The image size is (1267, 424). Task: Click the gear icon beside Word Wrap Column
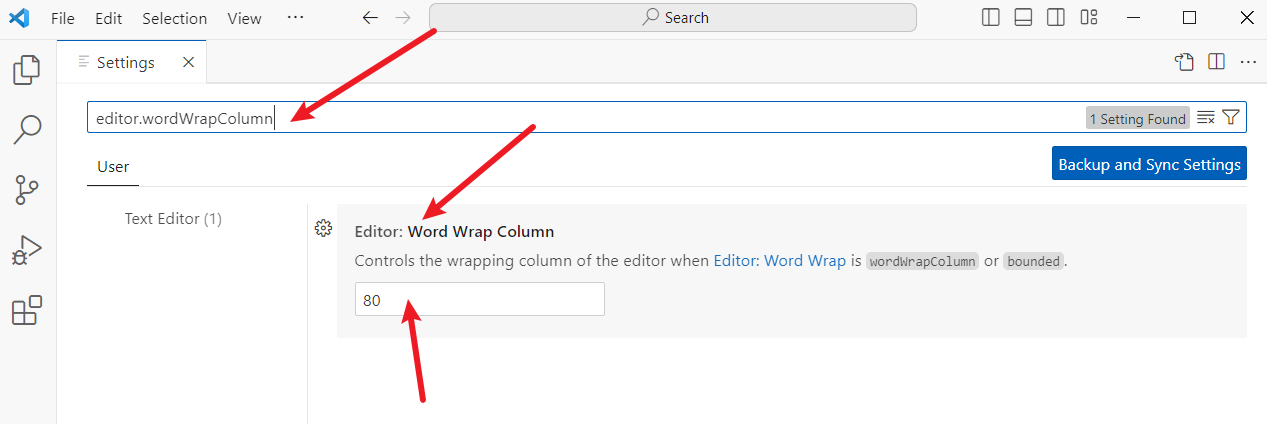coord(323,228)
